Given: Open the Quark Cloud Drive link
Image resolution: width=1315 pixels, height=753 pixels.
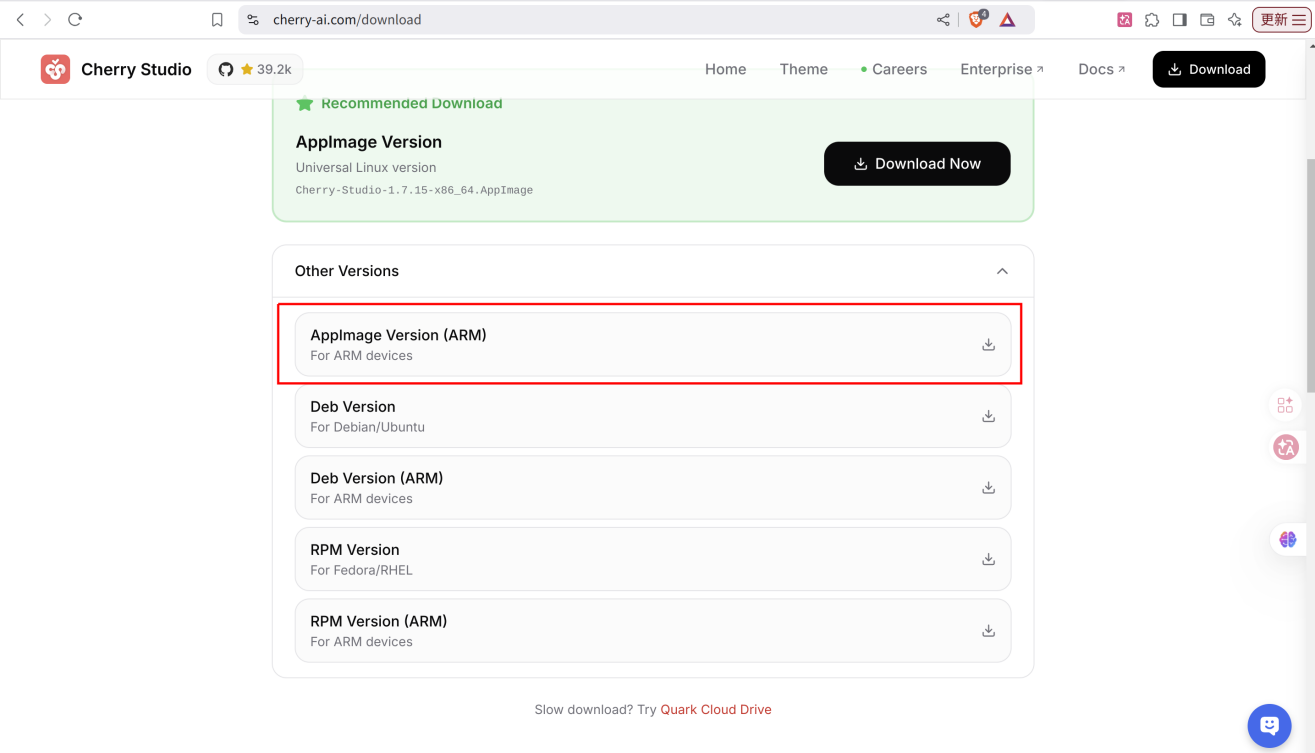Looking at the screenshot, I should coord(716,709).
